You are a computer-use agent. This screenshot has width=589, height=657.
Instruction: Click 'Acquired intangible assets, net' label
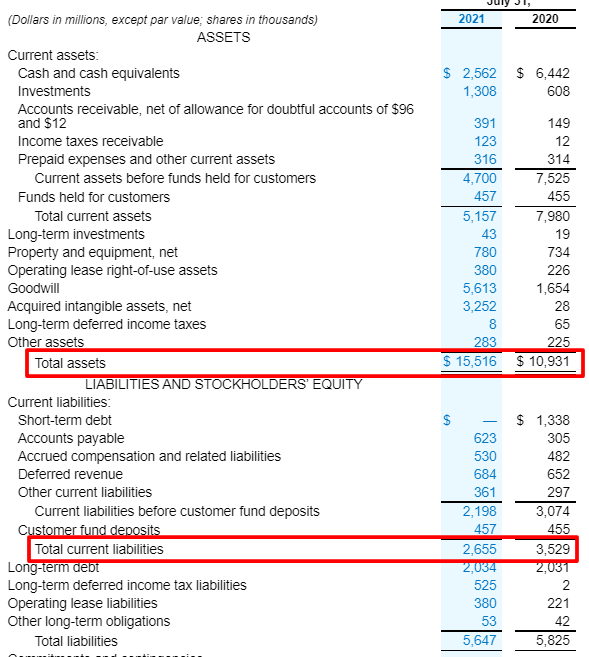(99, 307)
